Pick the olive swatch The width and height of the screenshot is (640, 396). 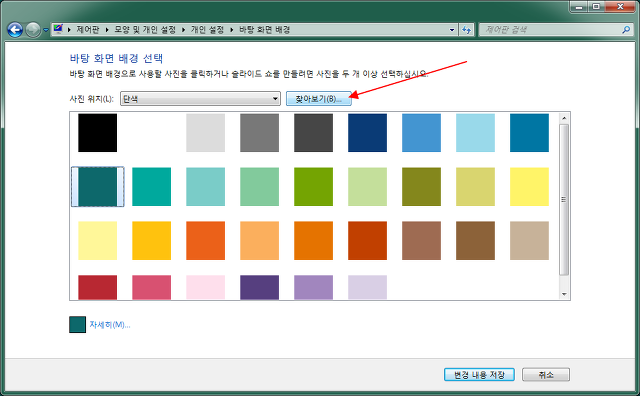421,187
